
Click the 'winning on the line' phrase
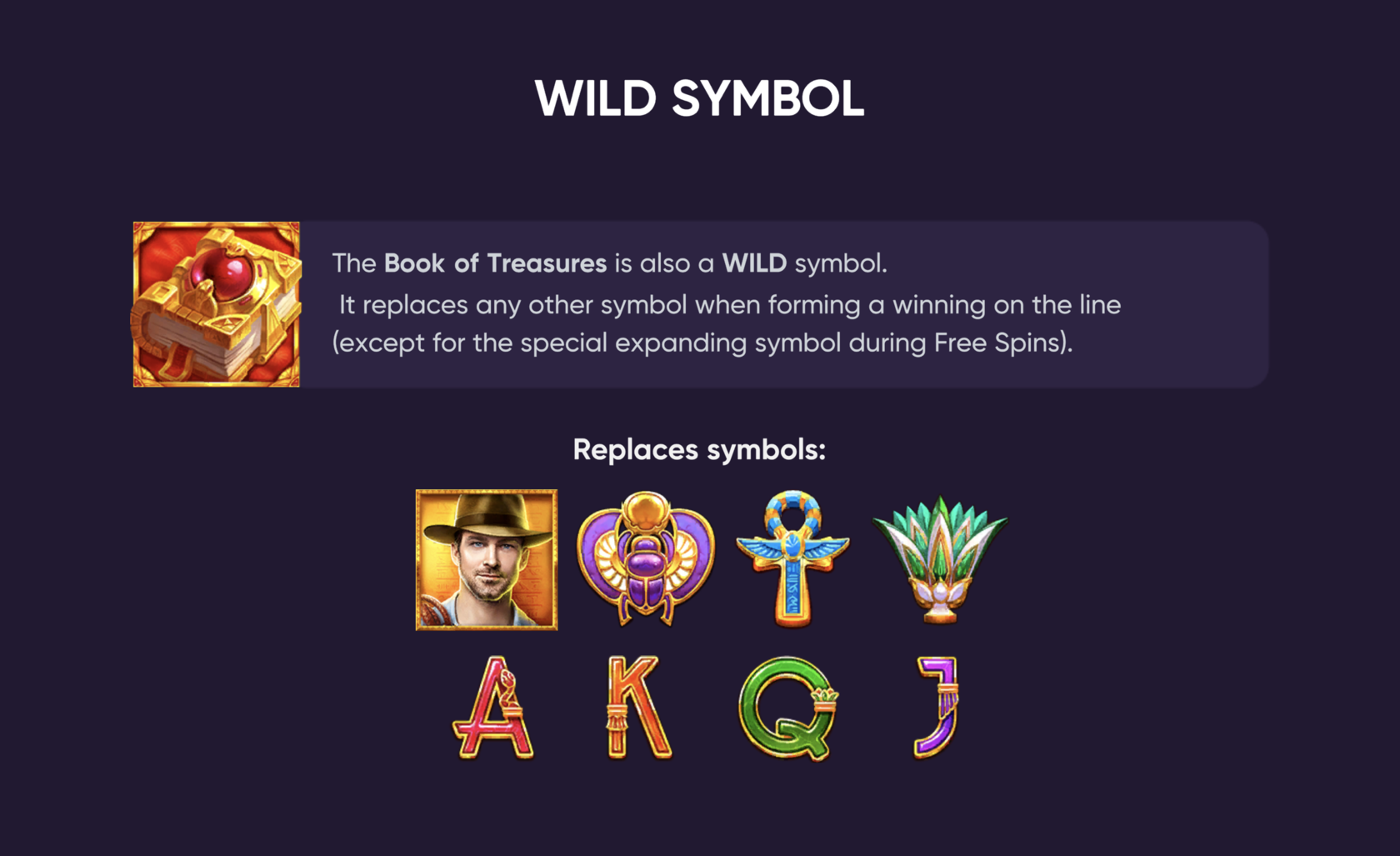[x=1007, y=305]
